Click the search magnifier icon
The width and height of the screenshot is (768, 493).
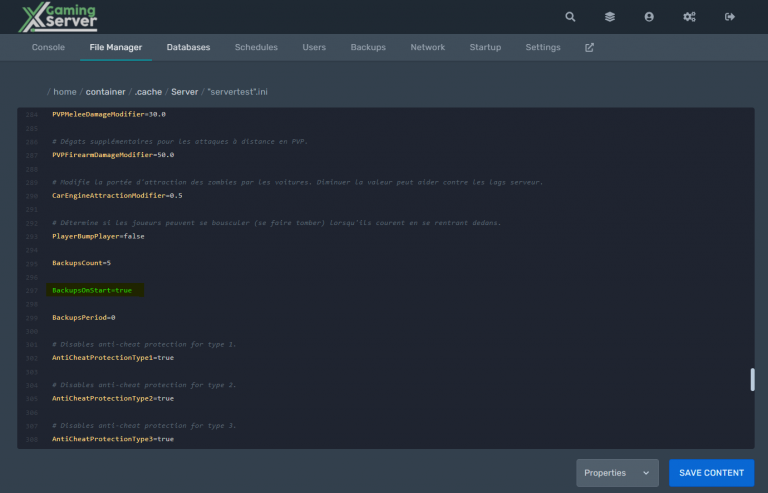coord(570,17)
